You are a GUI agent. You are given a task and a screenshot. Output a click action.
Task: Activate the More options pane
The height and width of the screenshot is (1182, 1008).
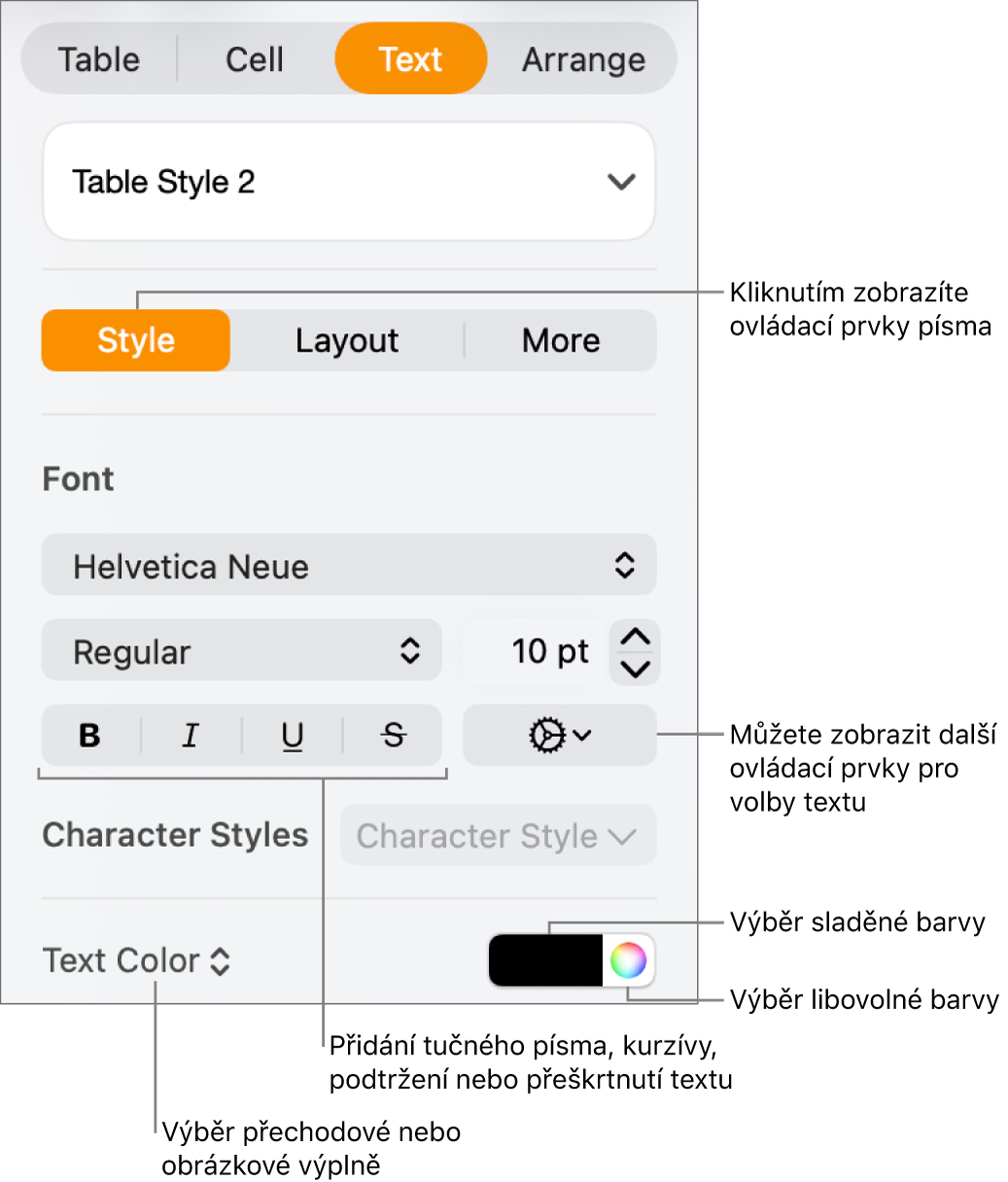pyautogui.click(x=561, y=340)
